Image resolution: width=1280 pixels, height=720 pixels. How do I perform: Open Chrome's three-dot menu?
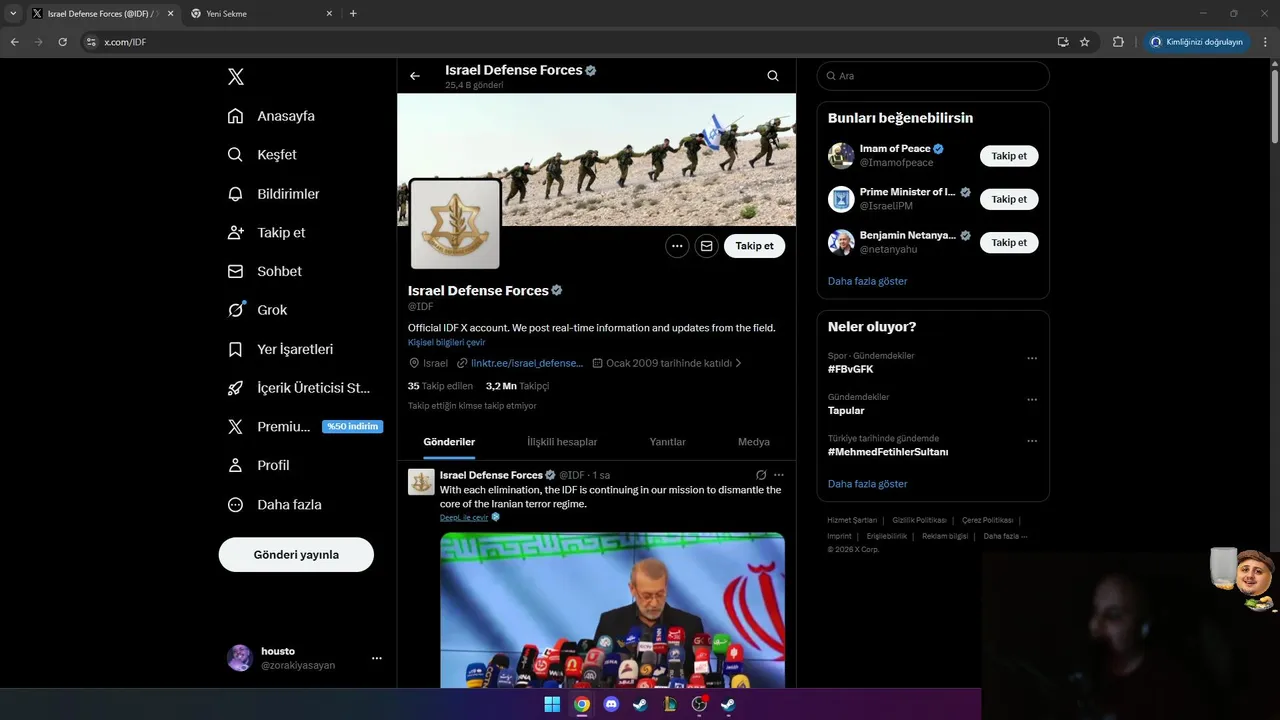(x=1266, y=42)
